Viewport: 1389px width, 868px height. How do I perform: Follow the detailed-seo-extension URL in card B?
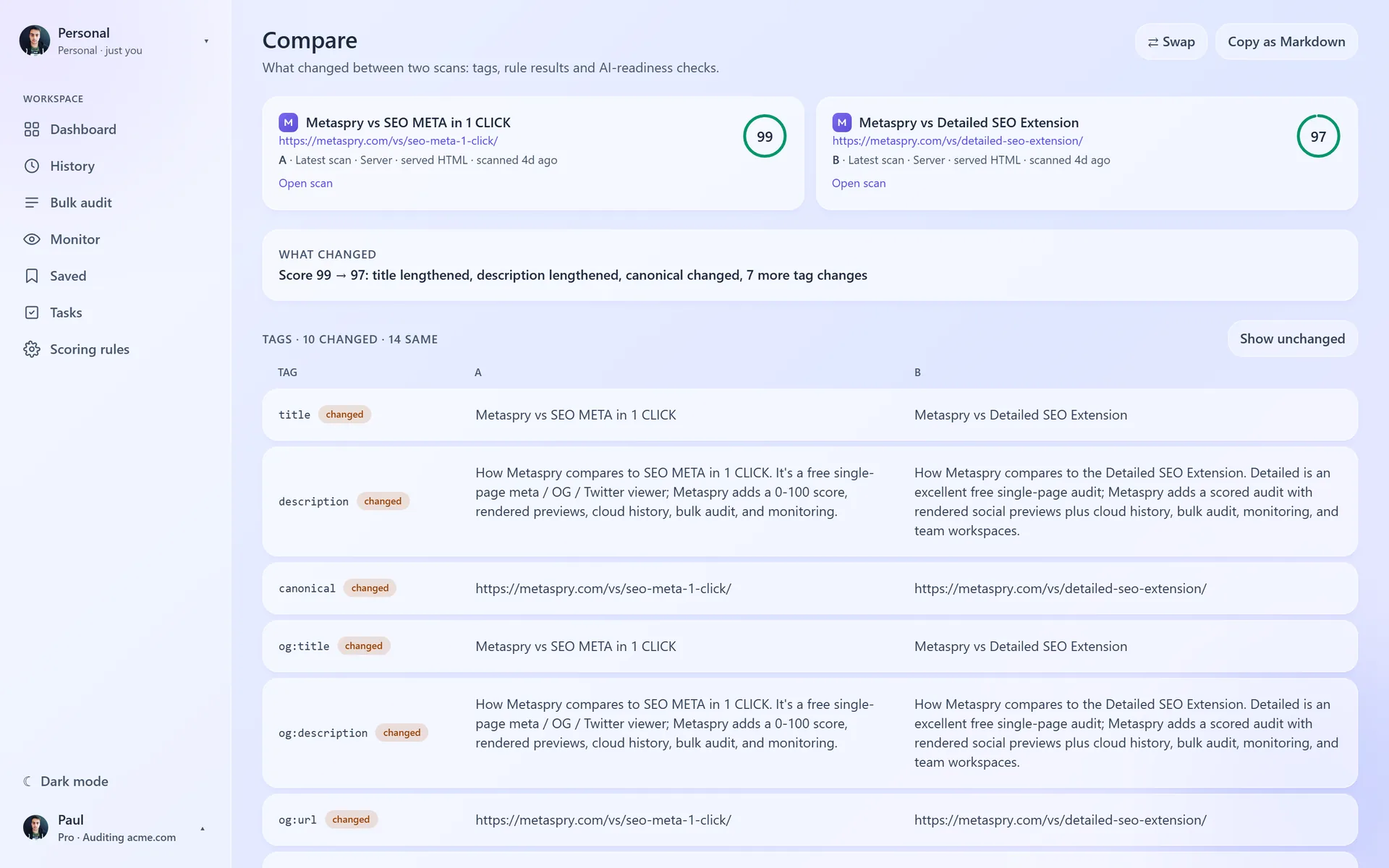[957, 141]
